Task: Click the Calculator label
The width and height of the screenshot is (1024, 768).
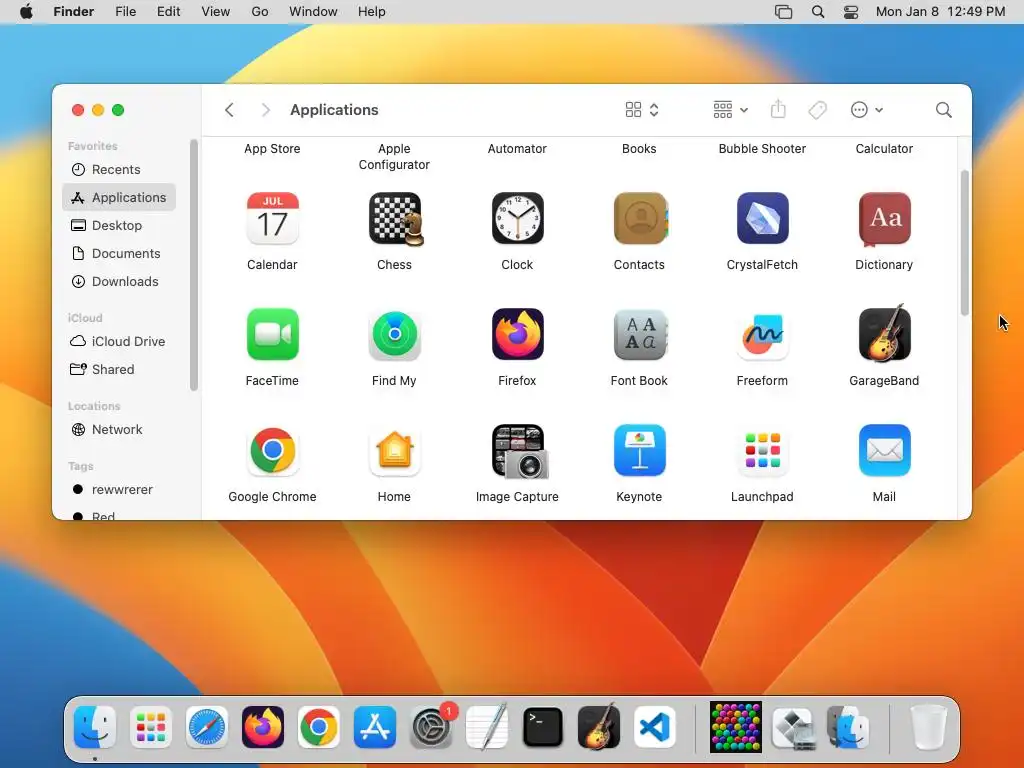Action: [884, 149]
